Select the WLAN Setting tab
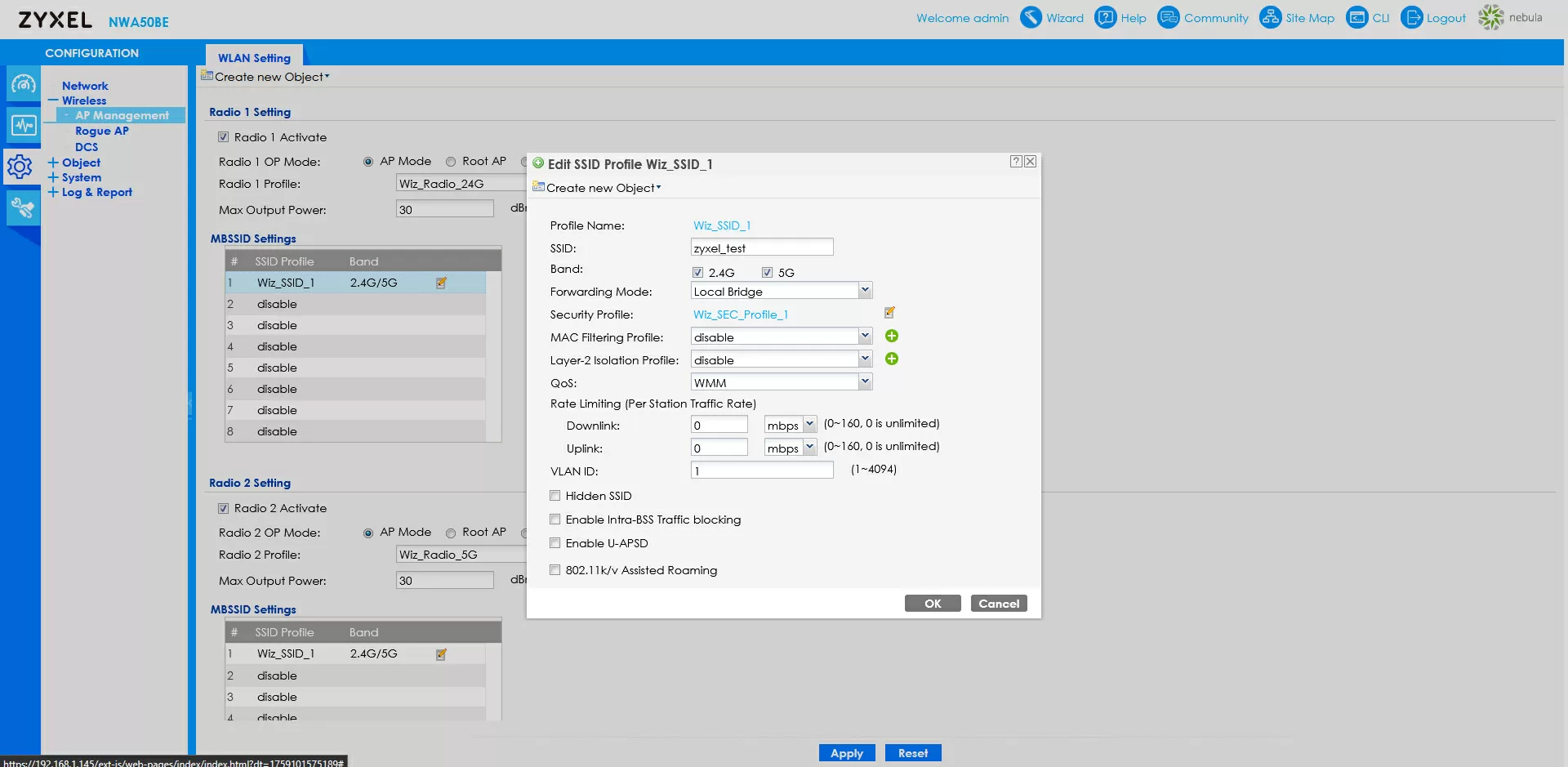Image resolution: width=1568 pixels, height=767 pixels. click(254, 57)
